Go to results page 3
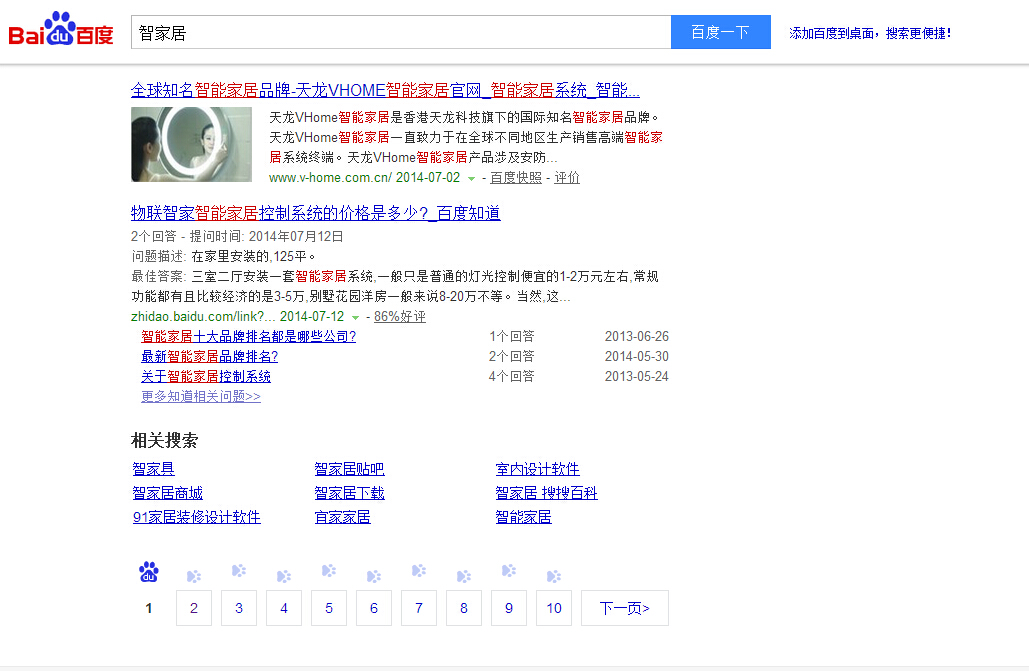Viewport: 1029px width, 671px height. pos(239,608)
